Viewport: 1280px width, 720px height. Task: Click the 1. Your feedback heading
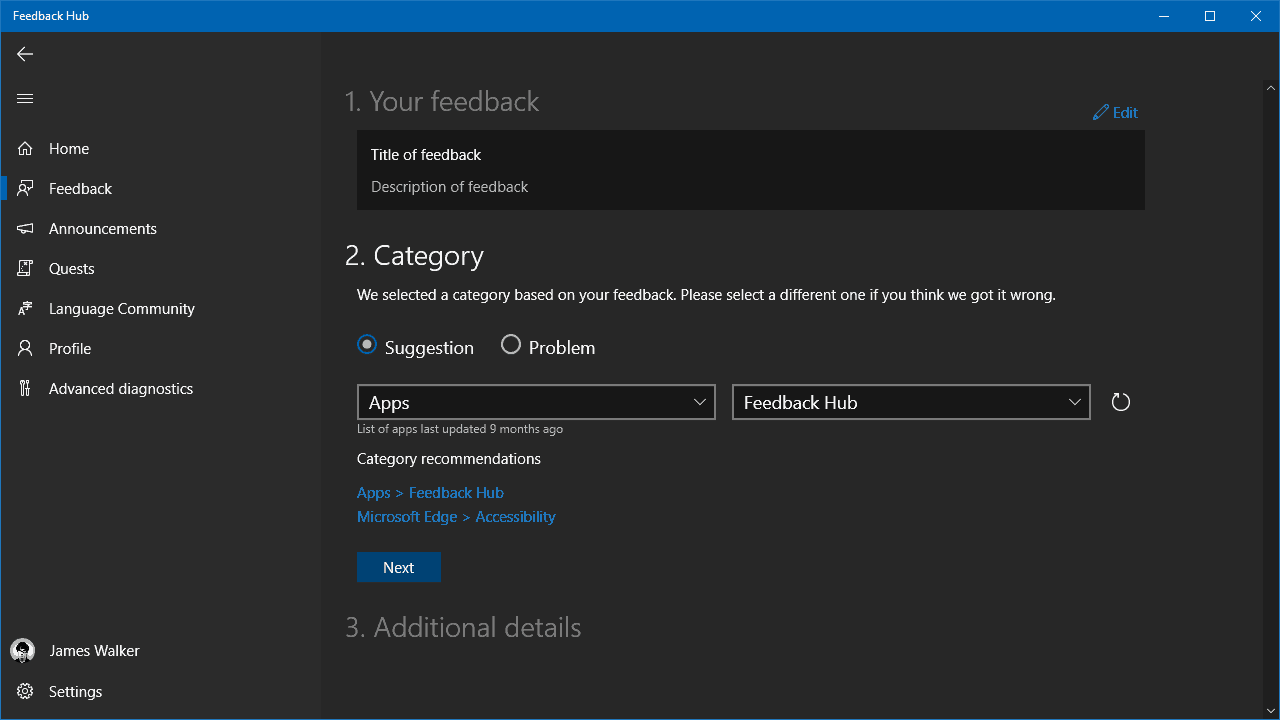click(x=442, y=101)
